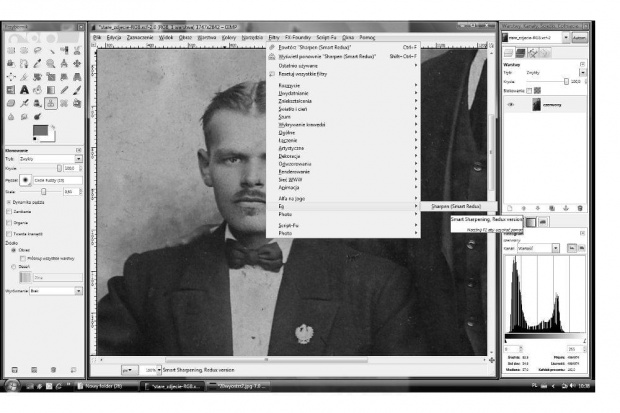Select the Airbrush tool

(x=24, y=103)
